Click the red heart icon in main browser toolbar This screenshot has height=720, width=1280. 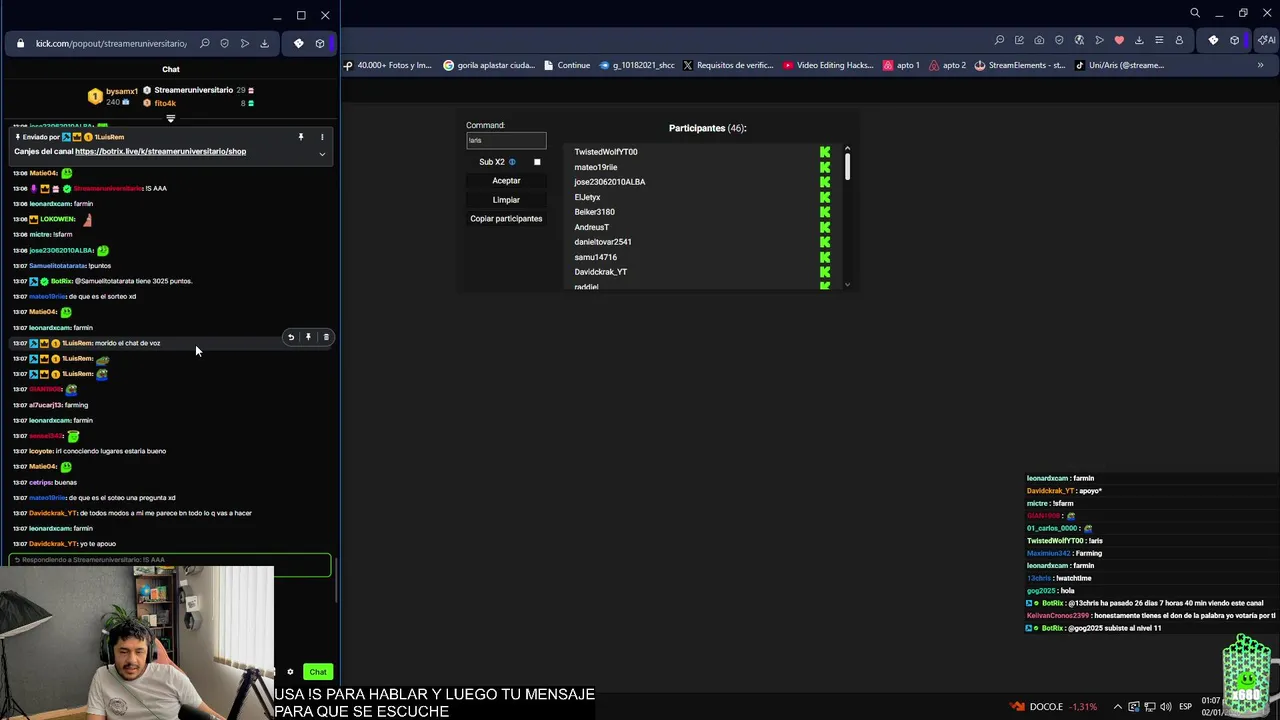point(1119,40)
